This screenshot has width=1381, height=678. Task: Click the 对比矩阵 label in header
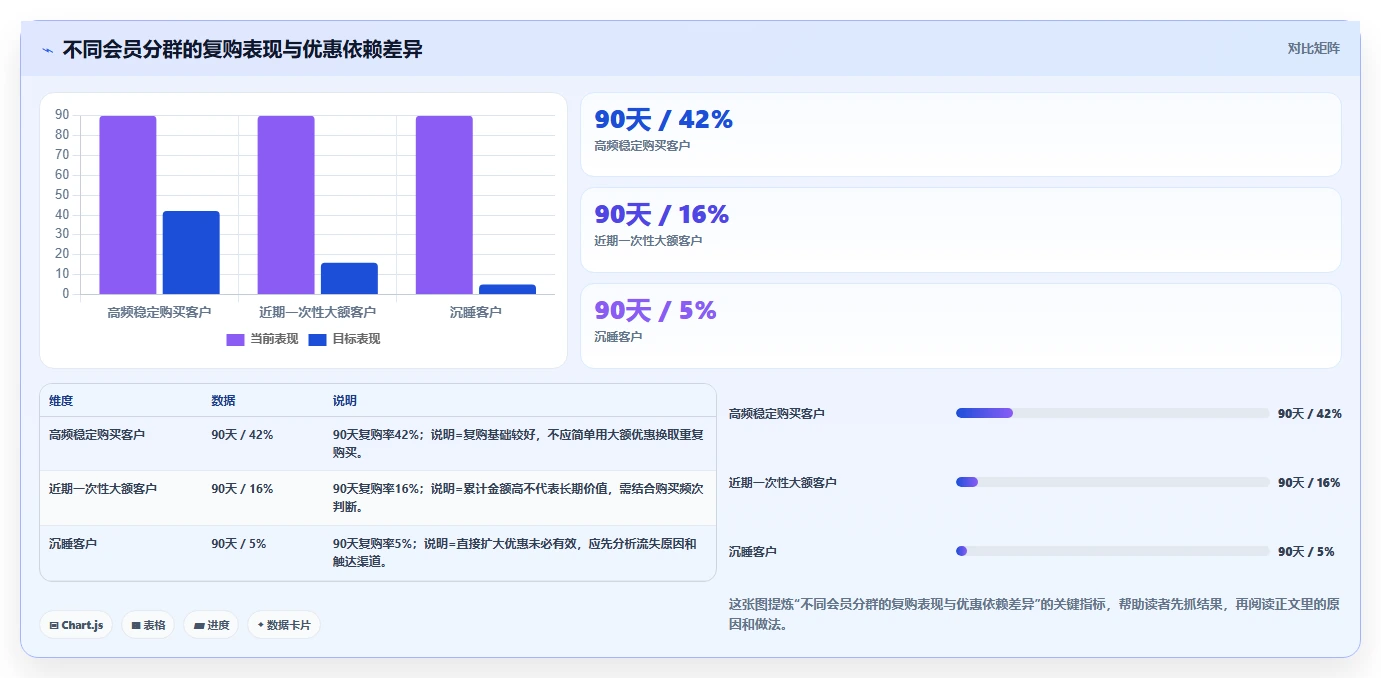(x=1313, y=48)
